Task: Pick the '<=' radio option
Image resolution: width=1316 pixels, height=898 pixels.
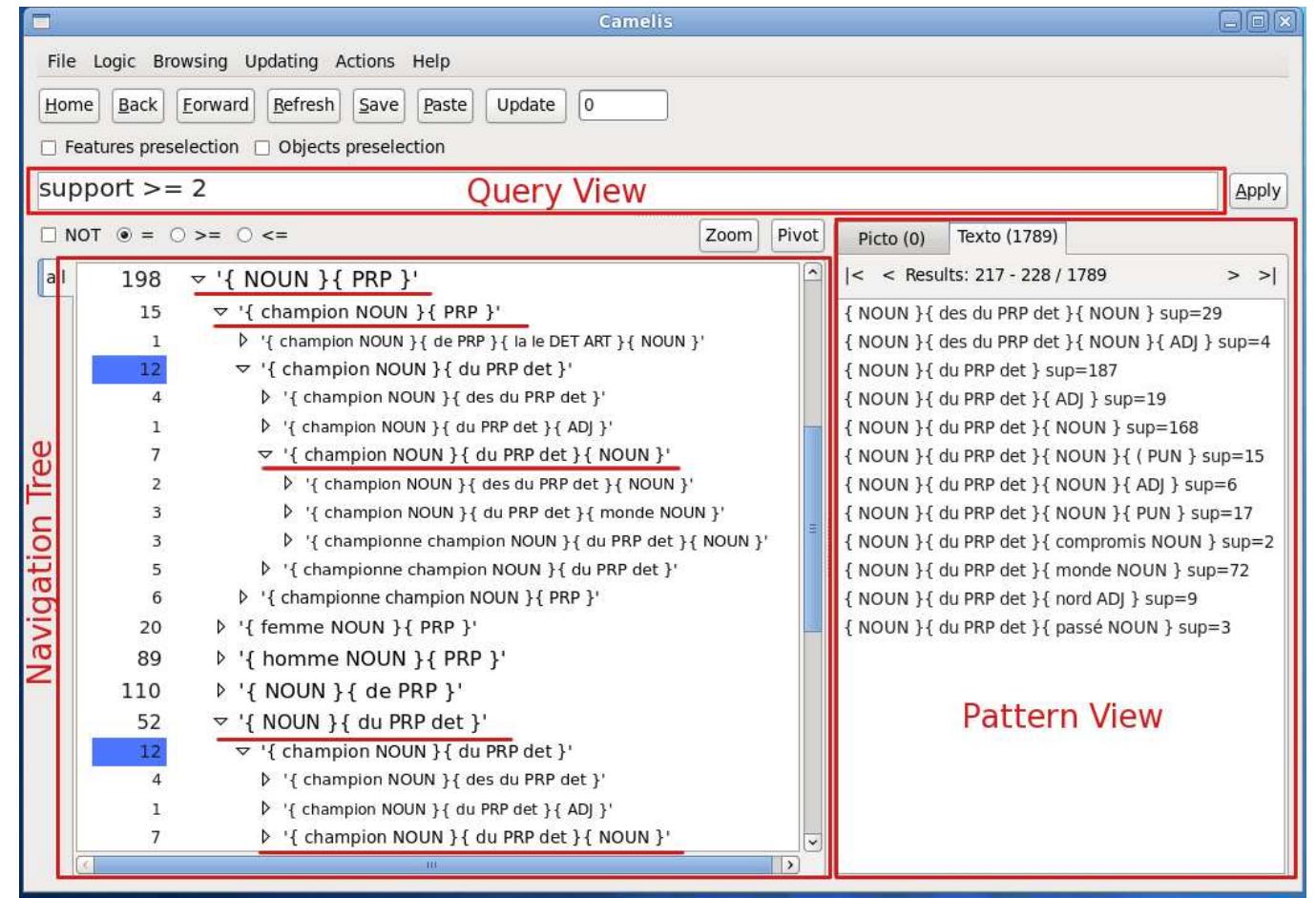Action: 245,235
